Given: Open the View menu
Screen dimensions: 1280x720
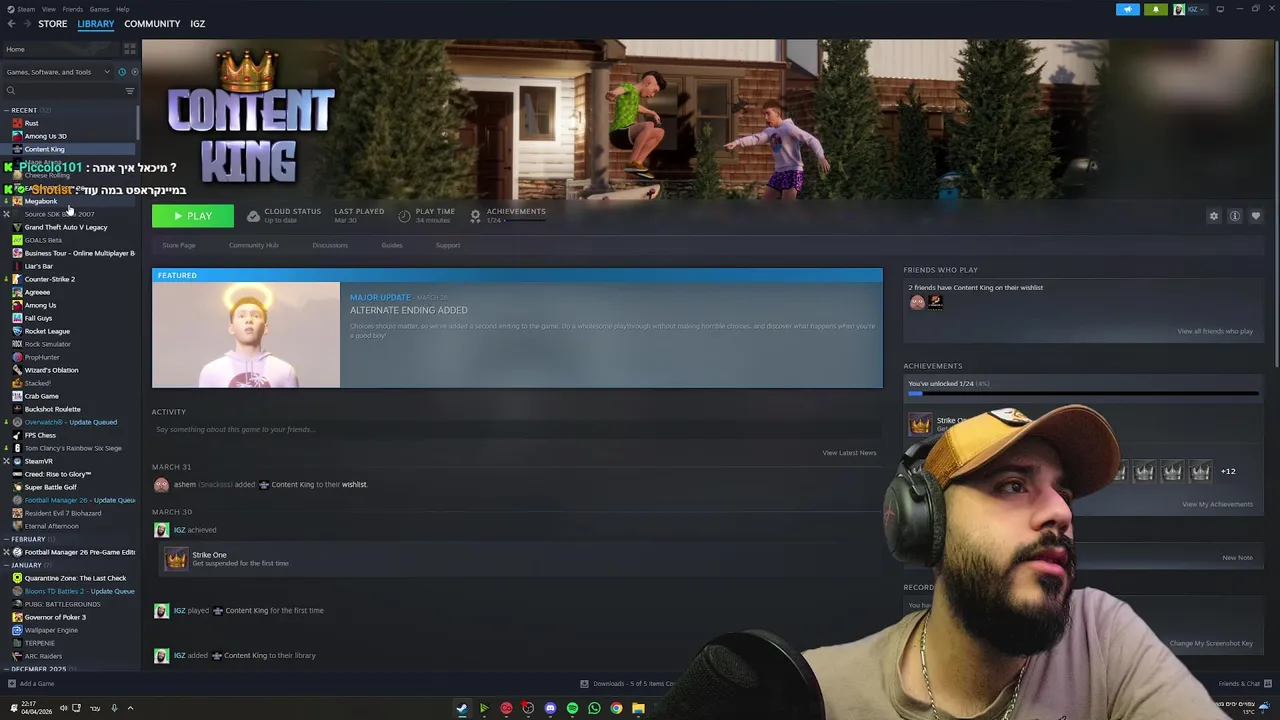Looking at the screenshot, I should 48,9.
